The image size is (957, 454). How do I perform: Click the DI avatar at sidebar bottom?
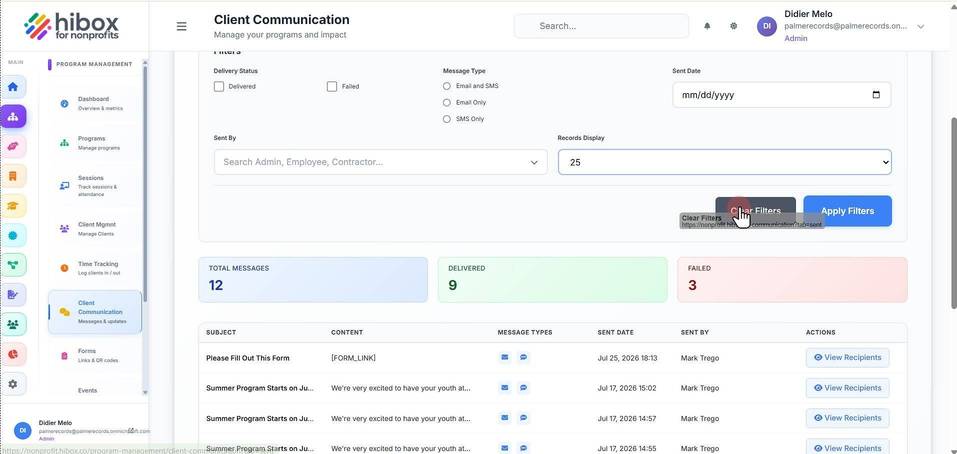pyautogui.click(x=23, y=430)
